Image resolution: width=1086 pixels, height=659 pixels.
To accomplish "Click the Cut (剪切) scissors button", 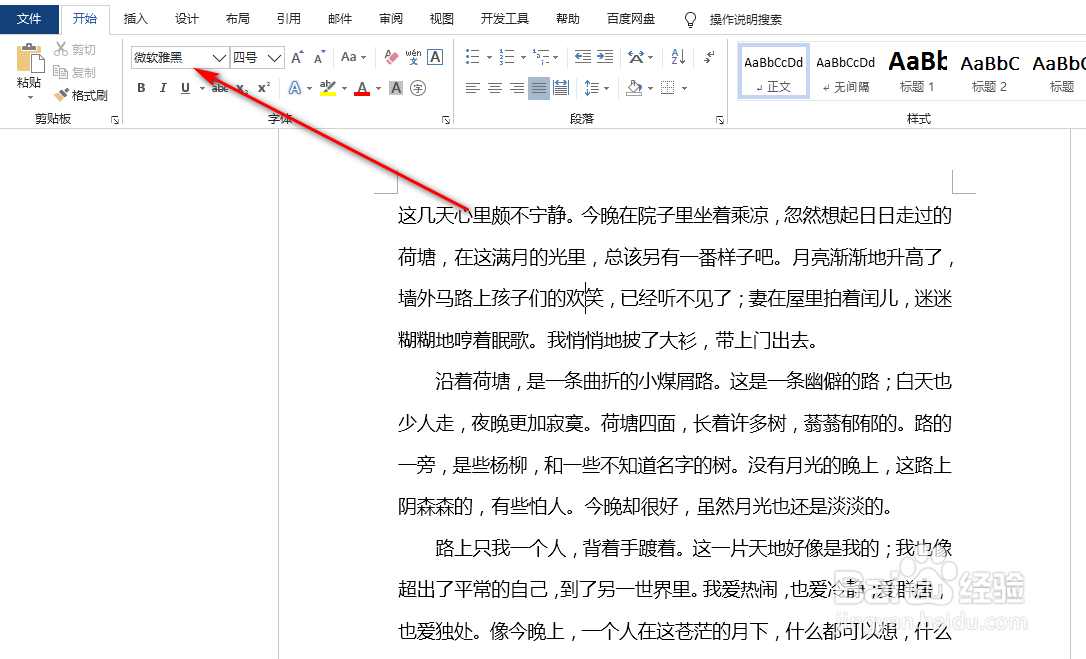I will pyautogui.click(x=75, y=49).
